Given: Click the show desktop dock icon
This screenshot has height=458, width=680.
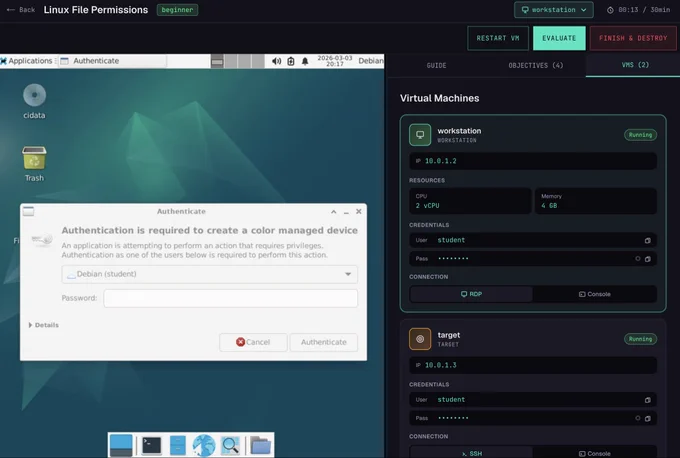Looking at the screenshot, I should click(121, 445).
